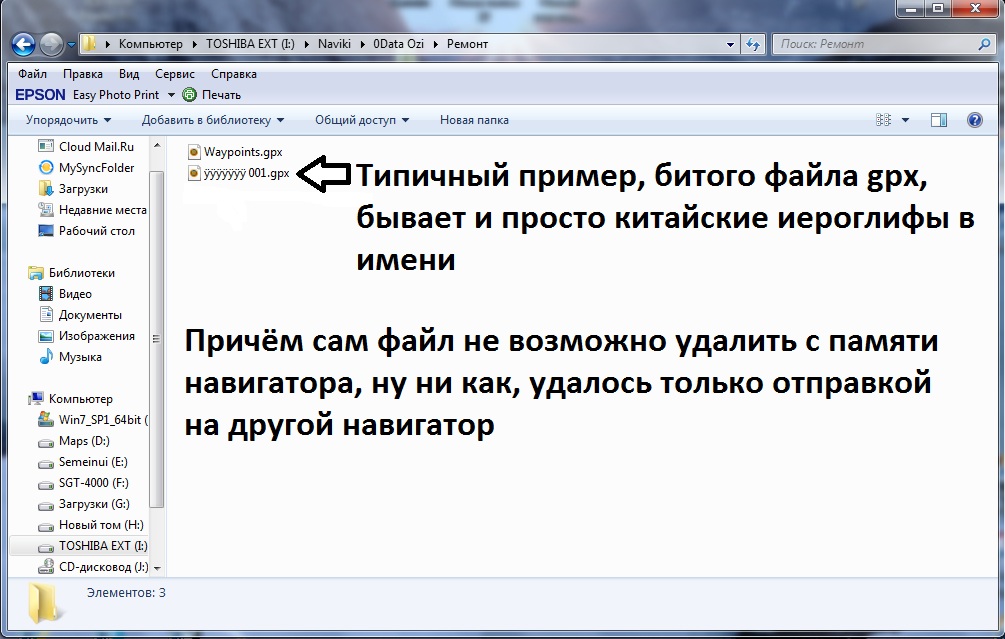This screenshot has width=1005, height=639.
Task: Select the Cloud Mail.Ru sidebar icon
Action: tap(45, 147)
